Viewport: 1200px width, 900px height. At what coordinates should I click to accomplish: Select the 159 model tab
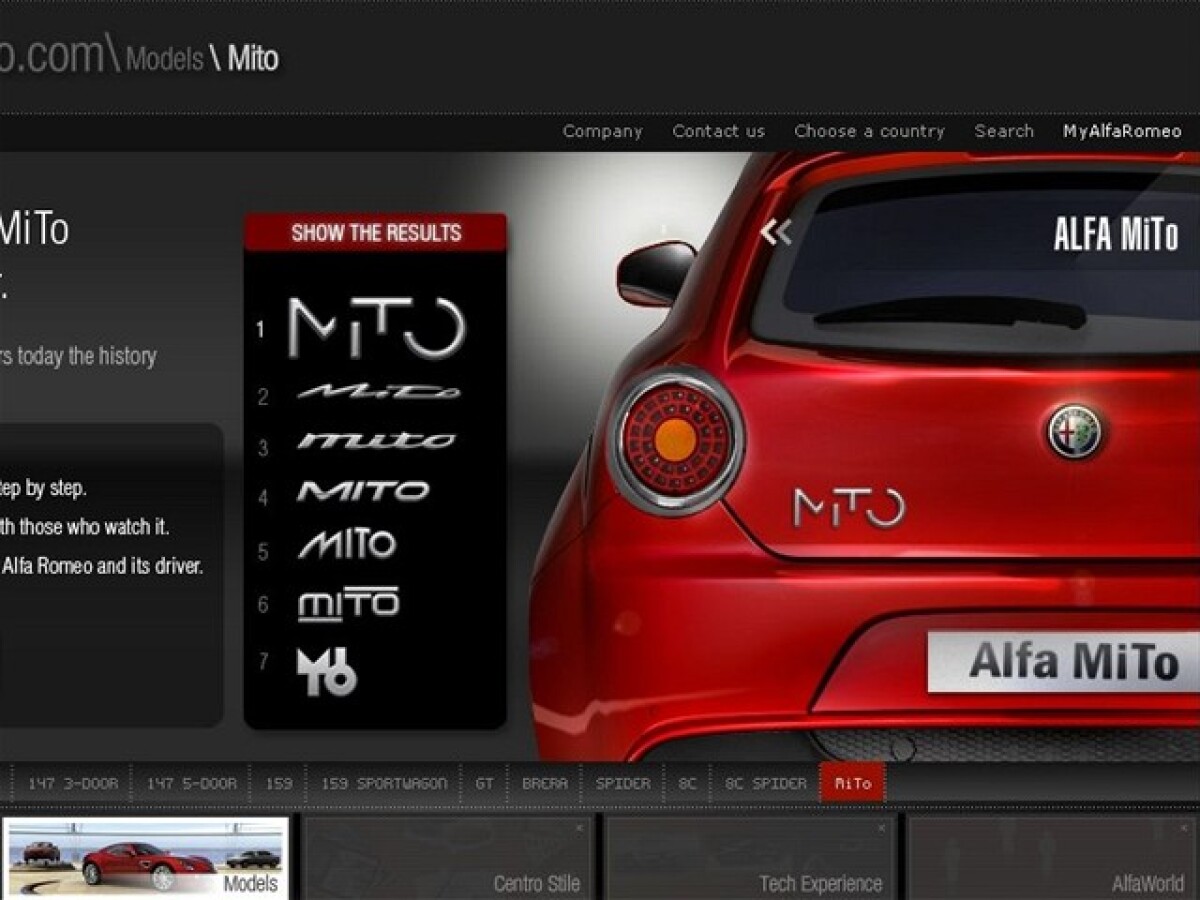pyautogui.click(x=278, y=783)
